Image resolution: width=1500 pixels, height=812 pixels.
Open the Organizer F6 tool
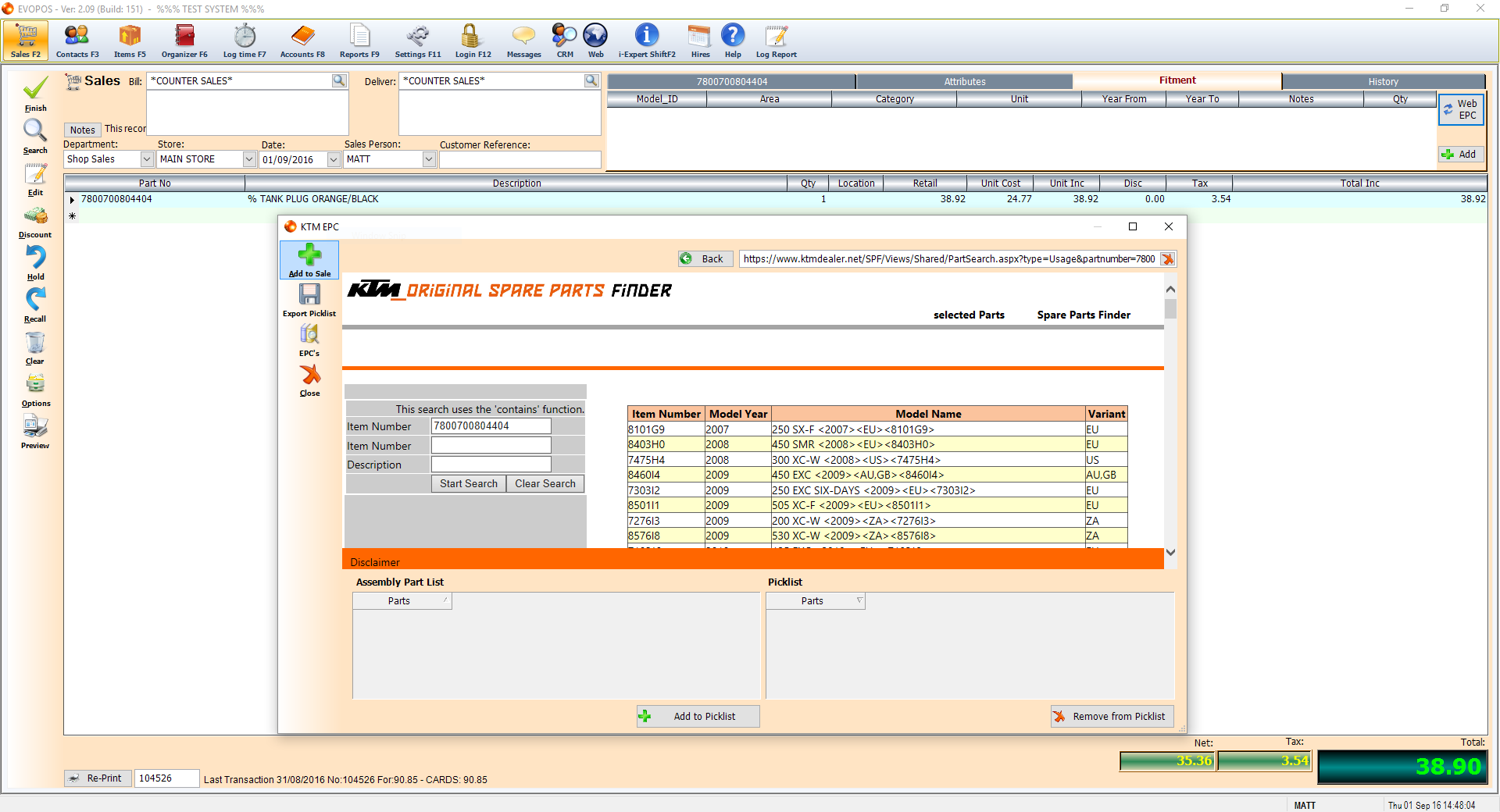click(184, 41)
